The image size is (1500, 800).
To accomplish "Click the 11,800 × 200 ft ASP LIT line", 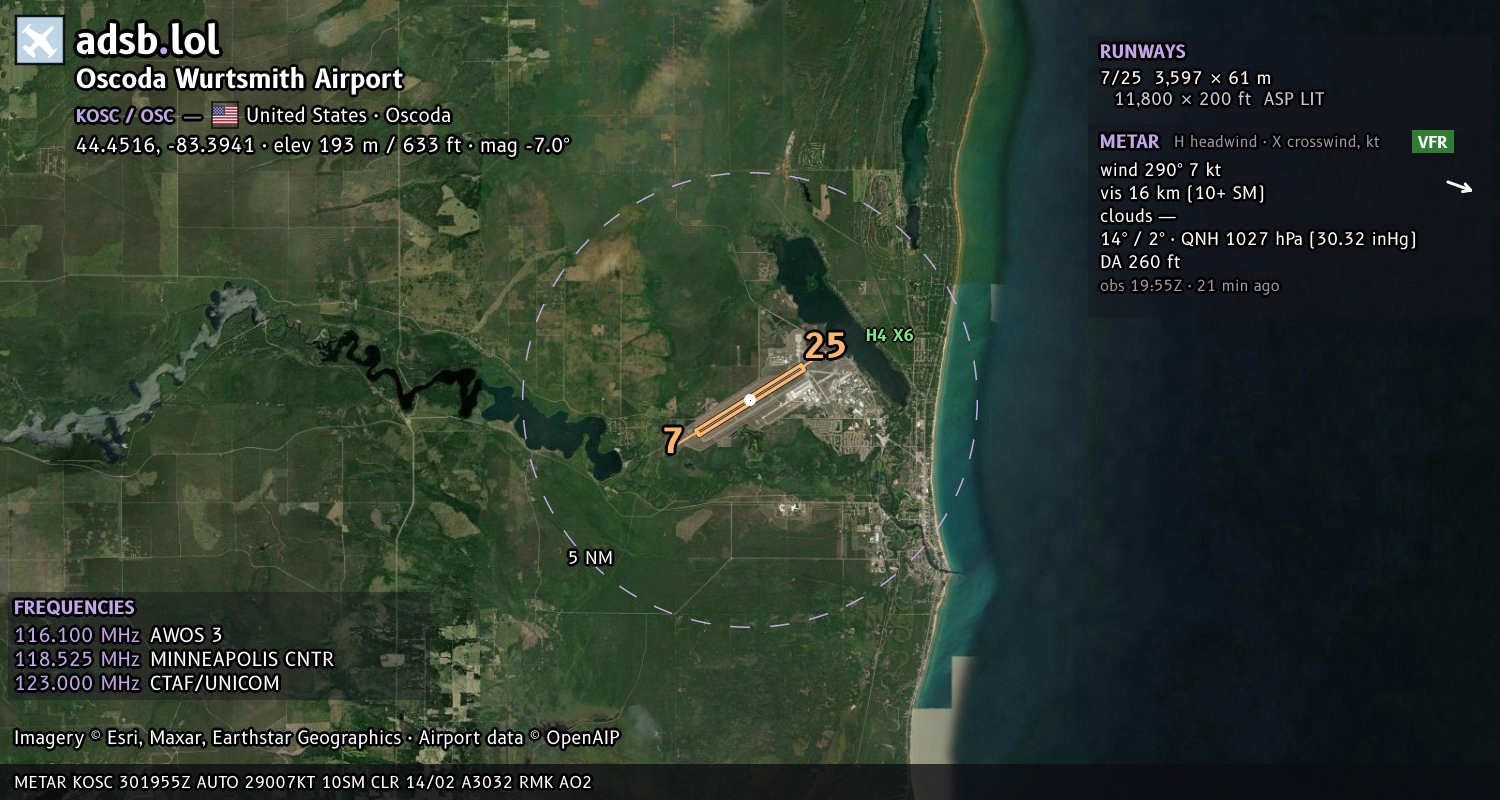I will coord(1219,99).
